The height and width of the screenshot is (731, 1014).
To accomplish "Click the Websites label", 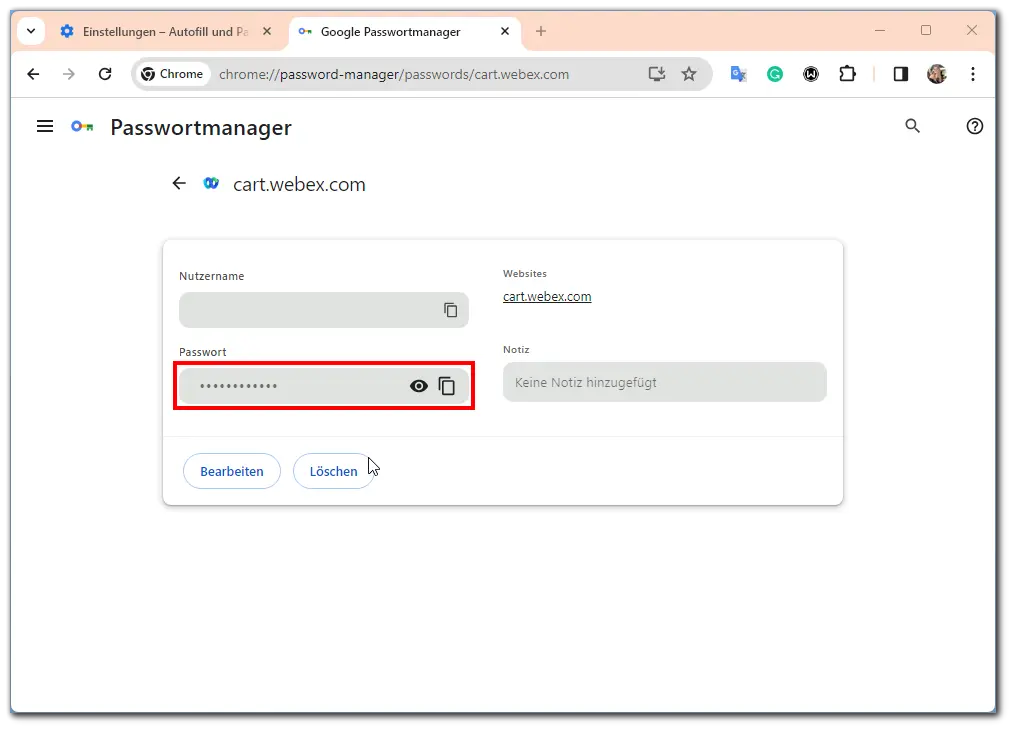I will coord(524,274).
